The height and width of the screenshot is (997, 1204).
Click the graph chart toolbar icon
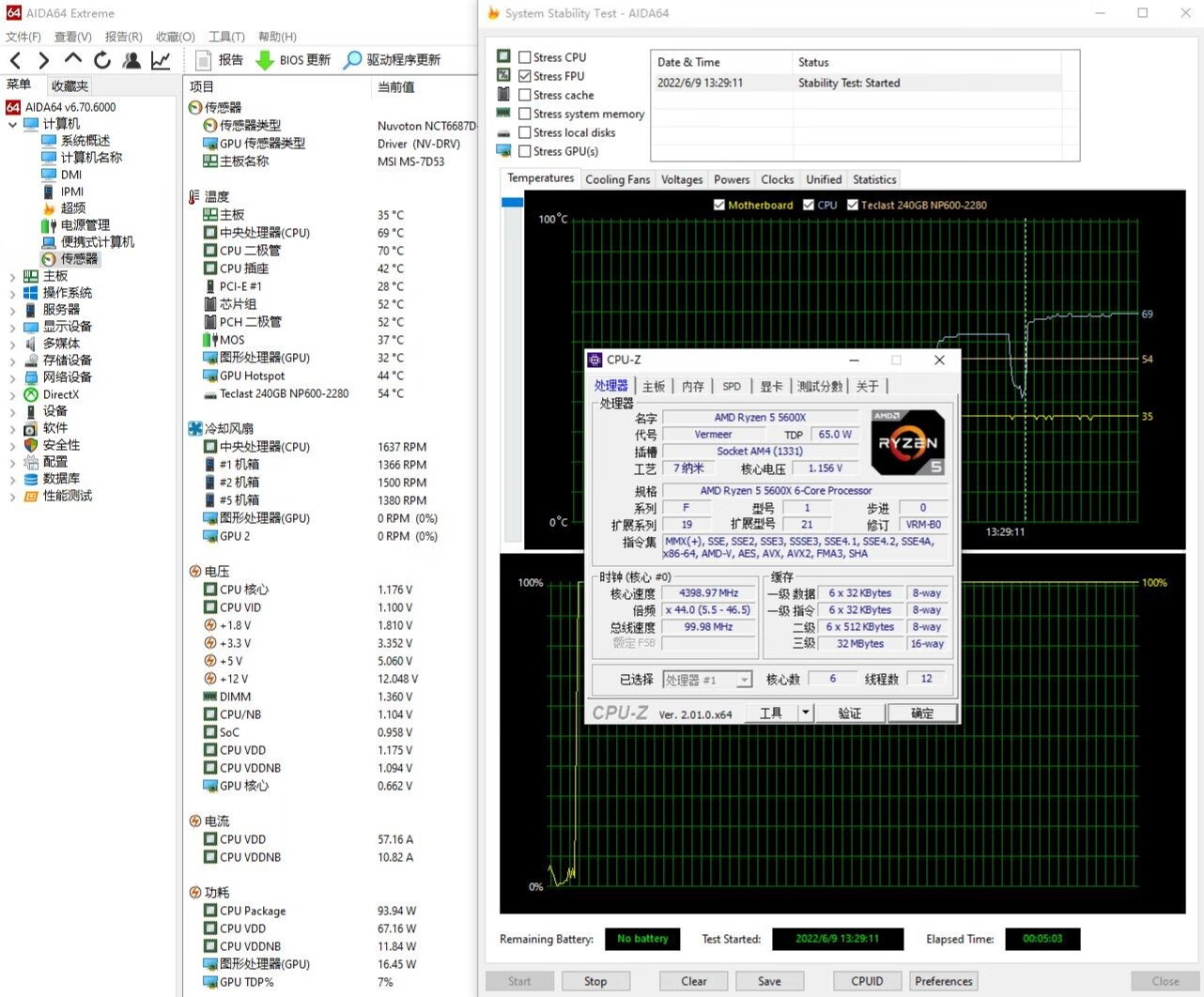click(161, 60)
